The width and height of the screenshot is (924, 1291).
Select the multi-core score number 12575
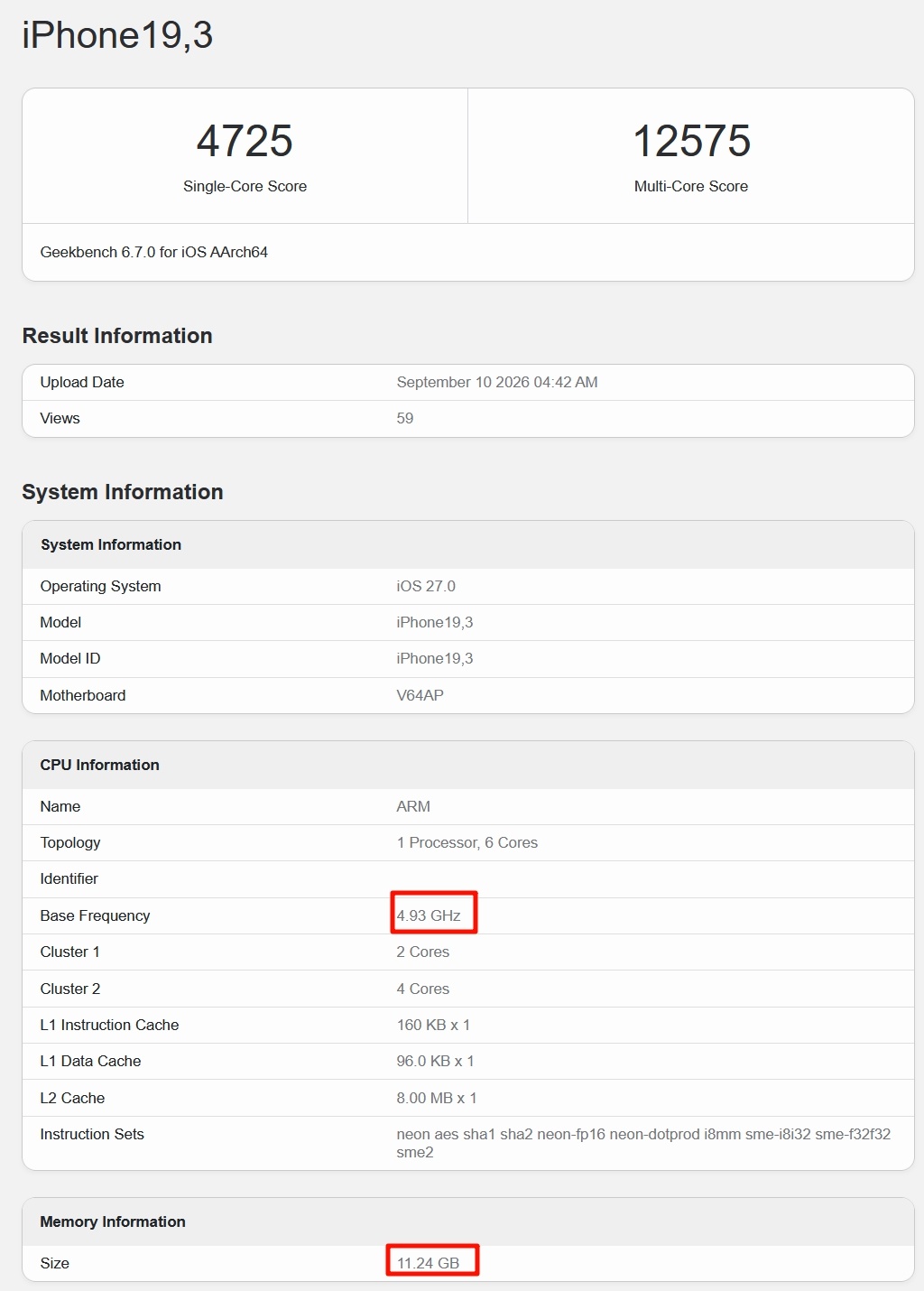(691, 141)
